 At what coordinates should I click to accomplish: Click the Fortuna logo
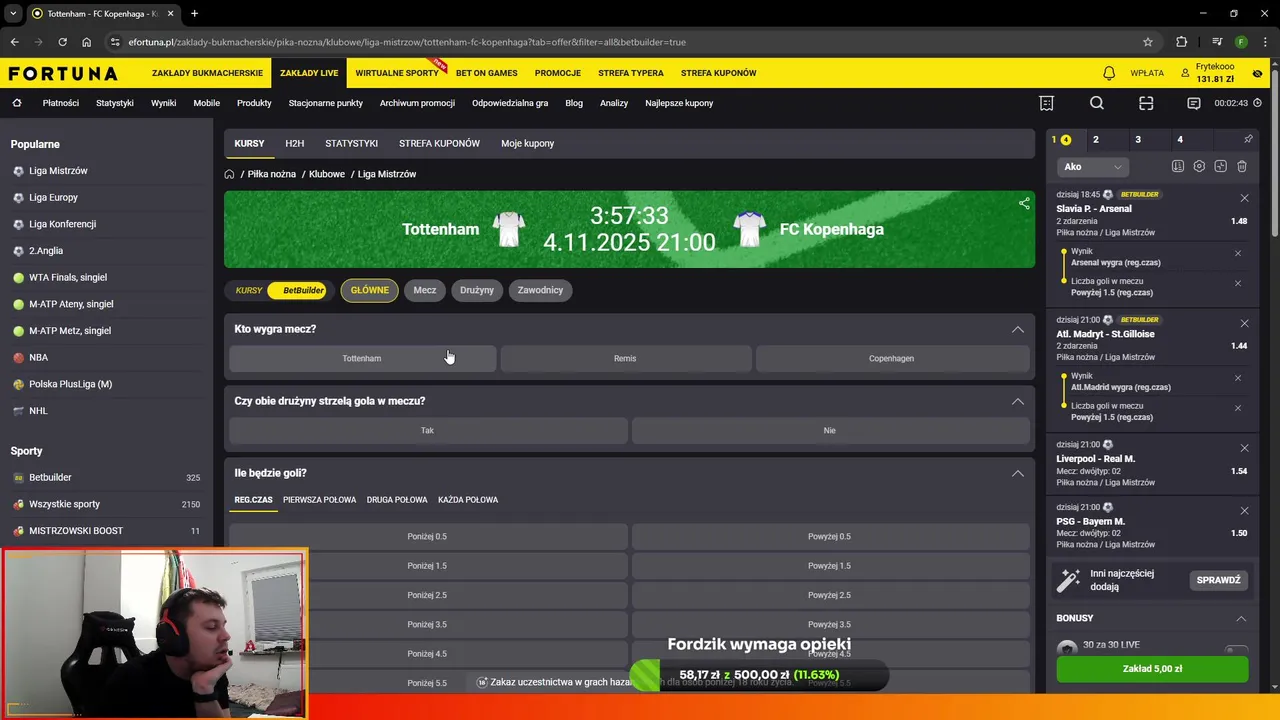pyautogui.click(x=63, y=73)
